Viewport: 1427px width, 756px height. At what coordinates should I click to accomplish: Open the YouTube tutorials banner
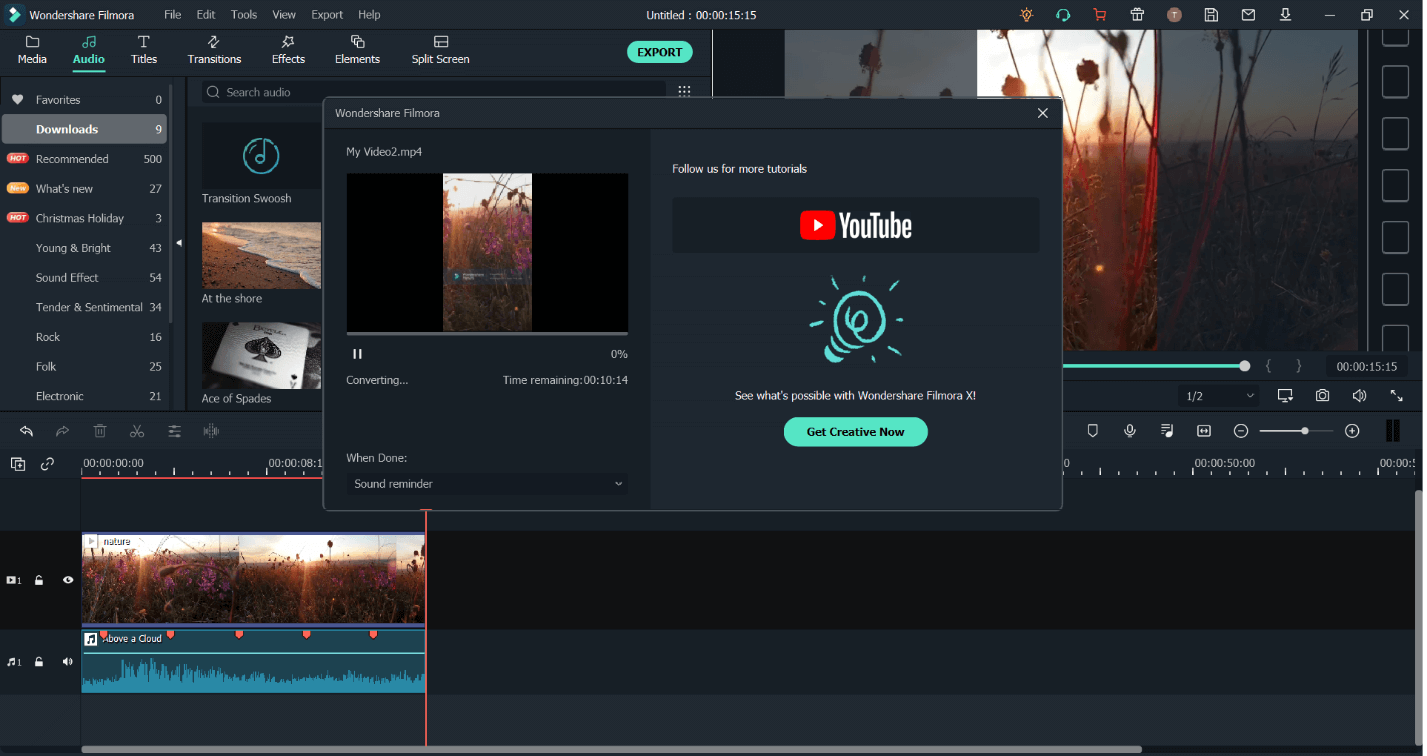pos(856,225)
